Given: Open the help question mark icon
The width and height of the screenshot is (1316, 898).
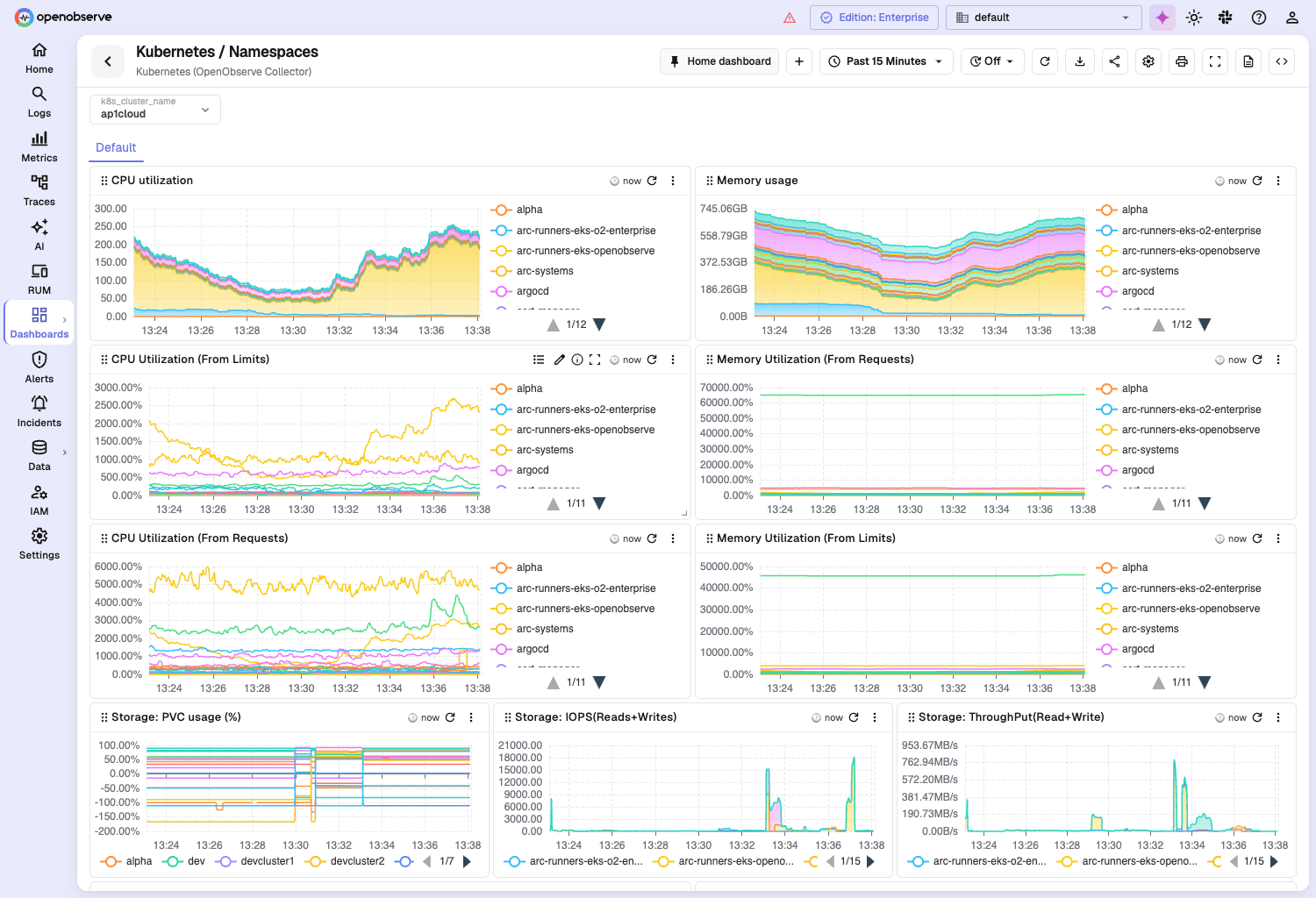Looking at the screenshot, I should 1259,18.
